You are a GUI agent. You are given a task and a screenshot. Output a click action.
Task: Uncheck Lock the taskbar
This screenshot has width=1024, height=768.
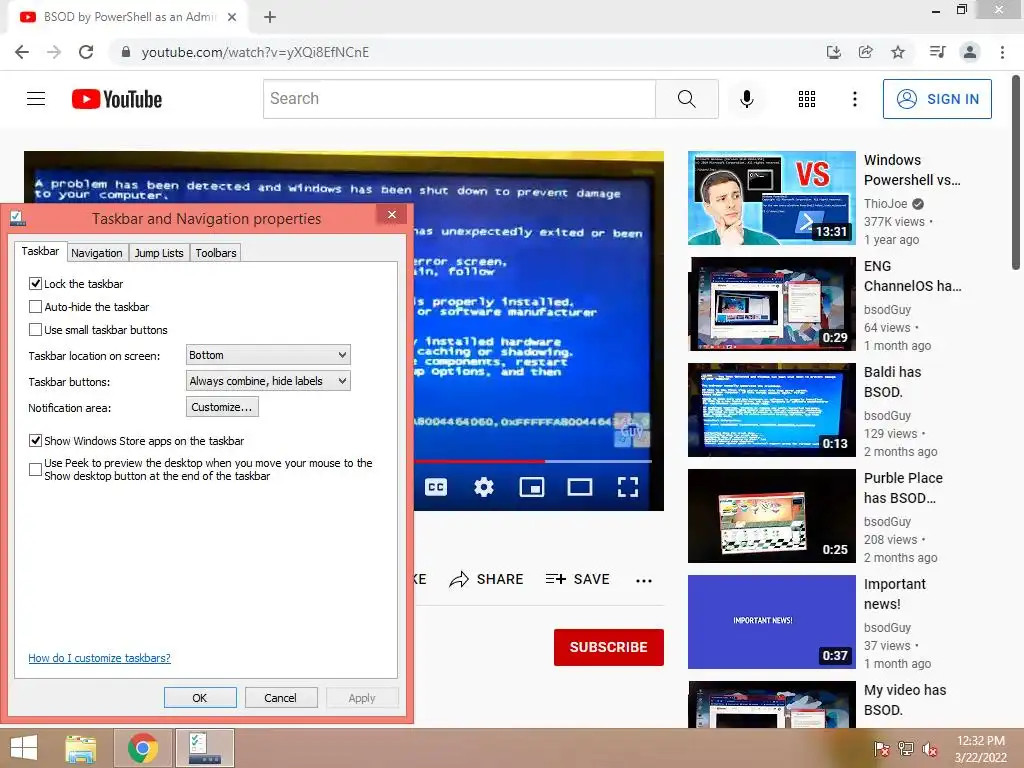35,283
